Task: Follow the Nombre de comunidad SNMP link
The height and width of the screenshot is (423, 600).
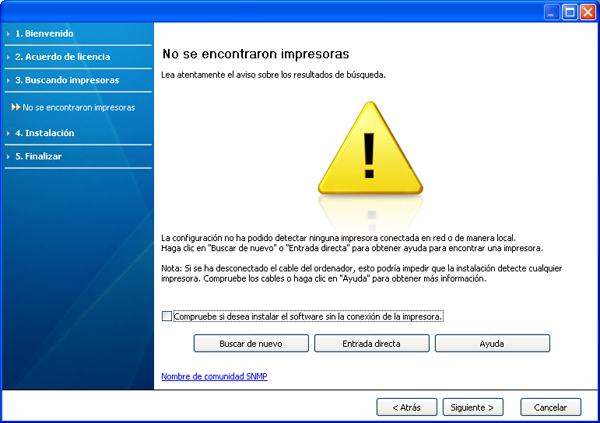Action: tap(214, 376)
